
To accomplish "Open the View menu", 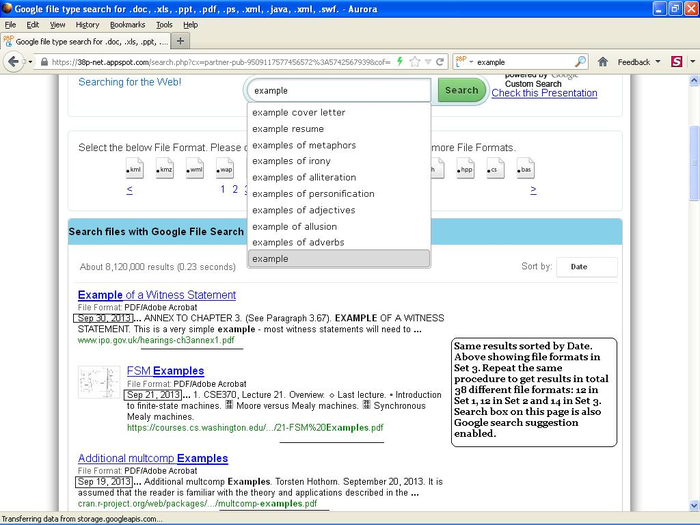I will point(57,25).
